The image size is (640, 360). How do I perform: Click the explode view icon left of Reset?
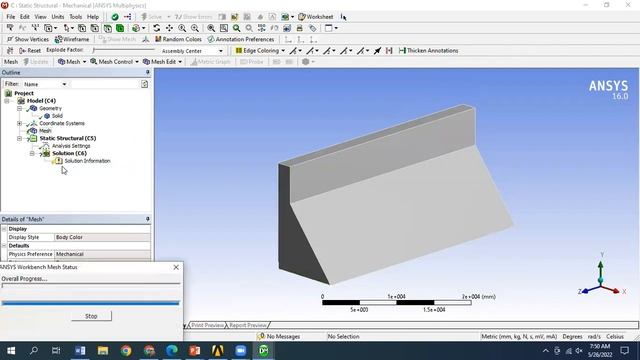10,51
